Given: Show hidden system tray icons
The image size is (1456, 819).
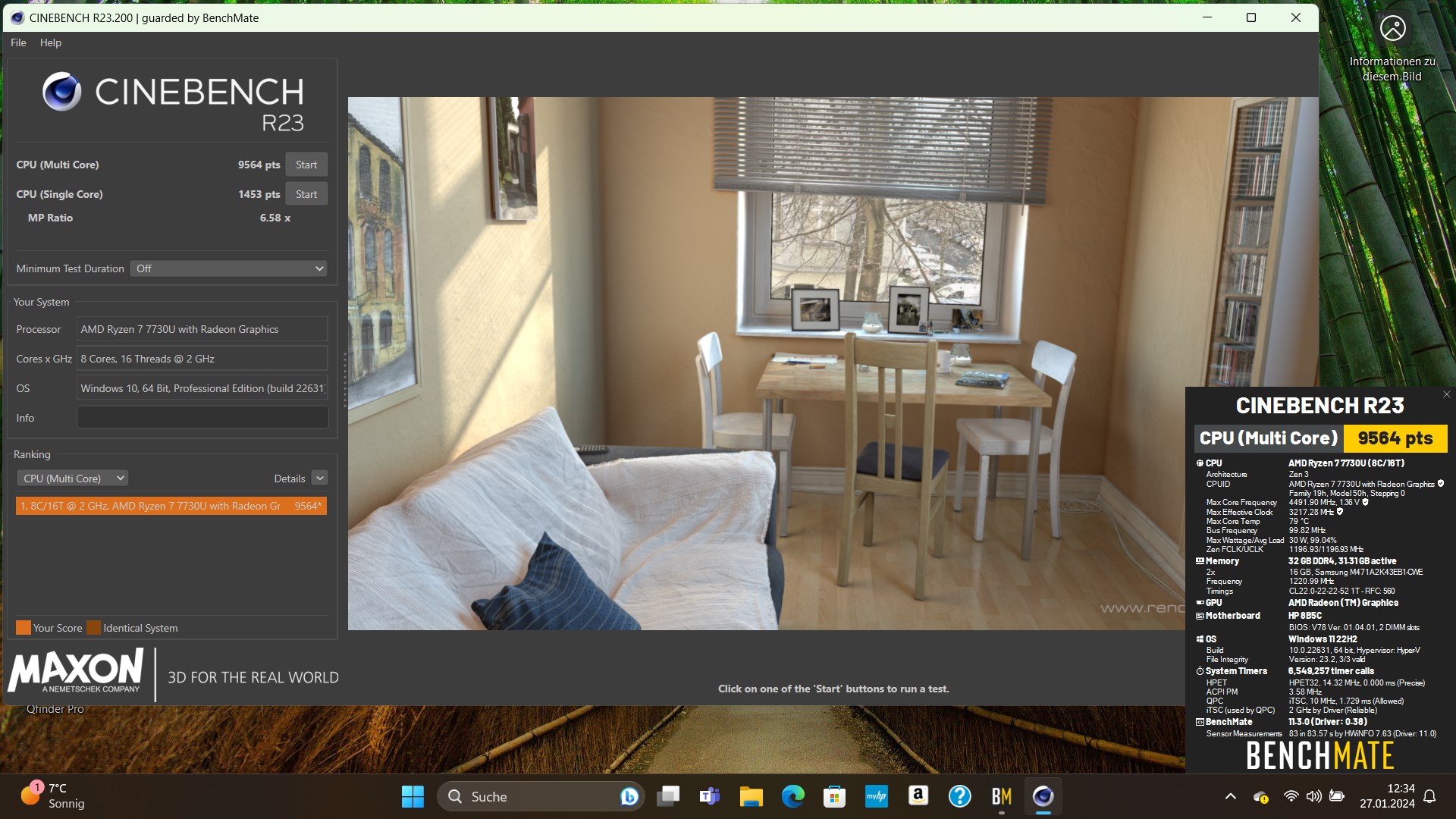Looking at the screenshot, I should (x=1231, y=796).
